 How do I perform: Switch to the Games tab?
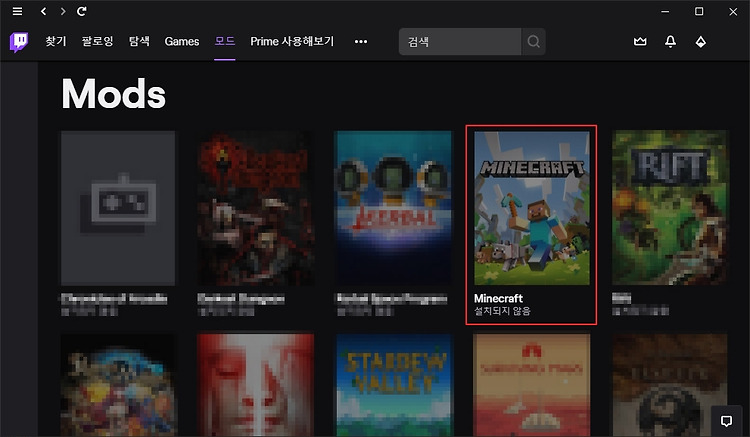[x=182, y=42]
